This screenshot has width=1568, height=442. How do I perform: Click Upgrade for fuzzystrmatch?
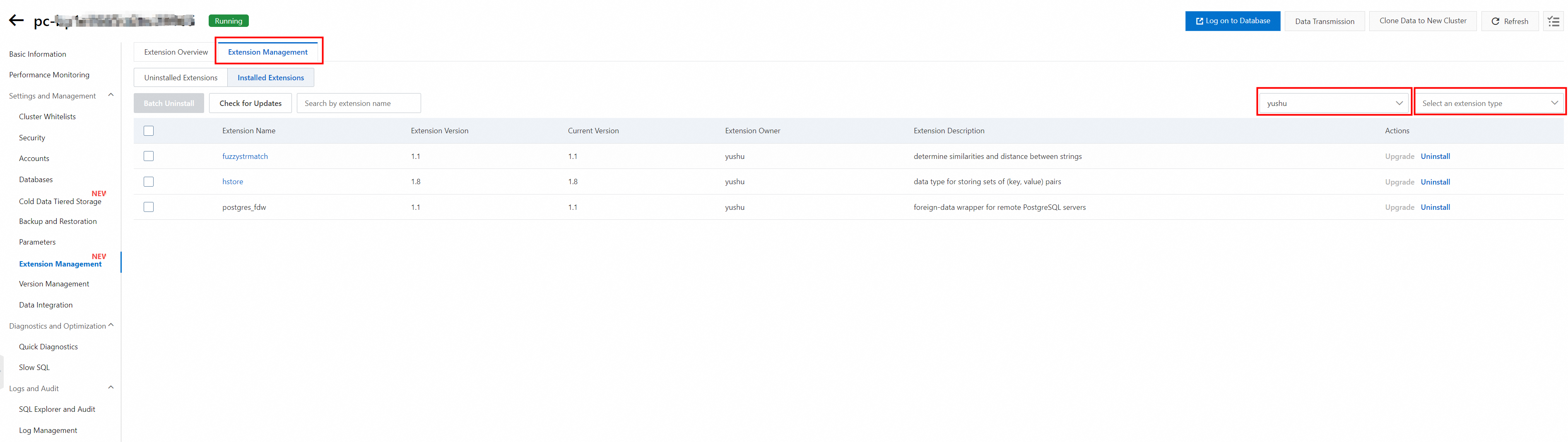(x=1399, y=156)
